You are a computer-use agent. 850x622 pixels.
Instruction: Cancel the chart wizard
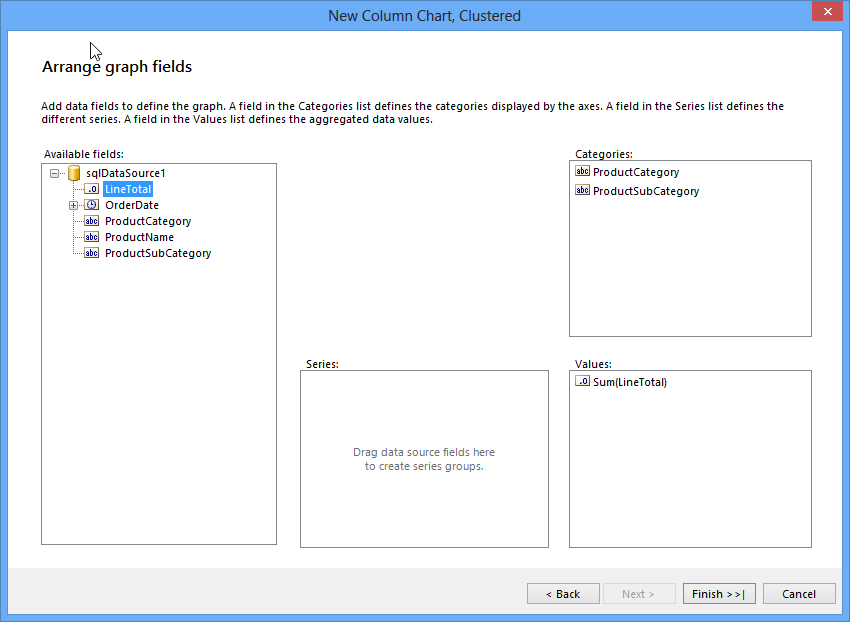tap(798, 594)
